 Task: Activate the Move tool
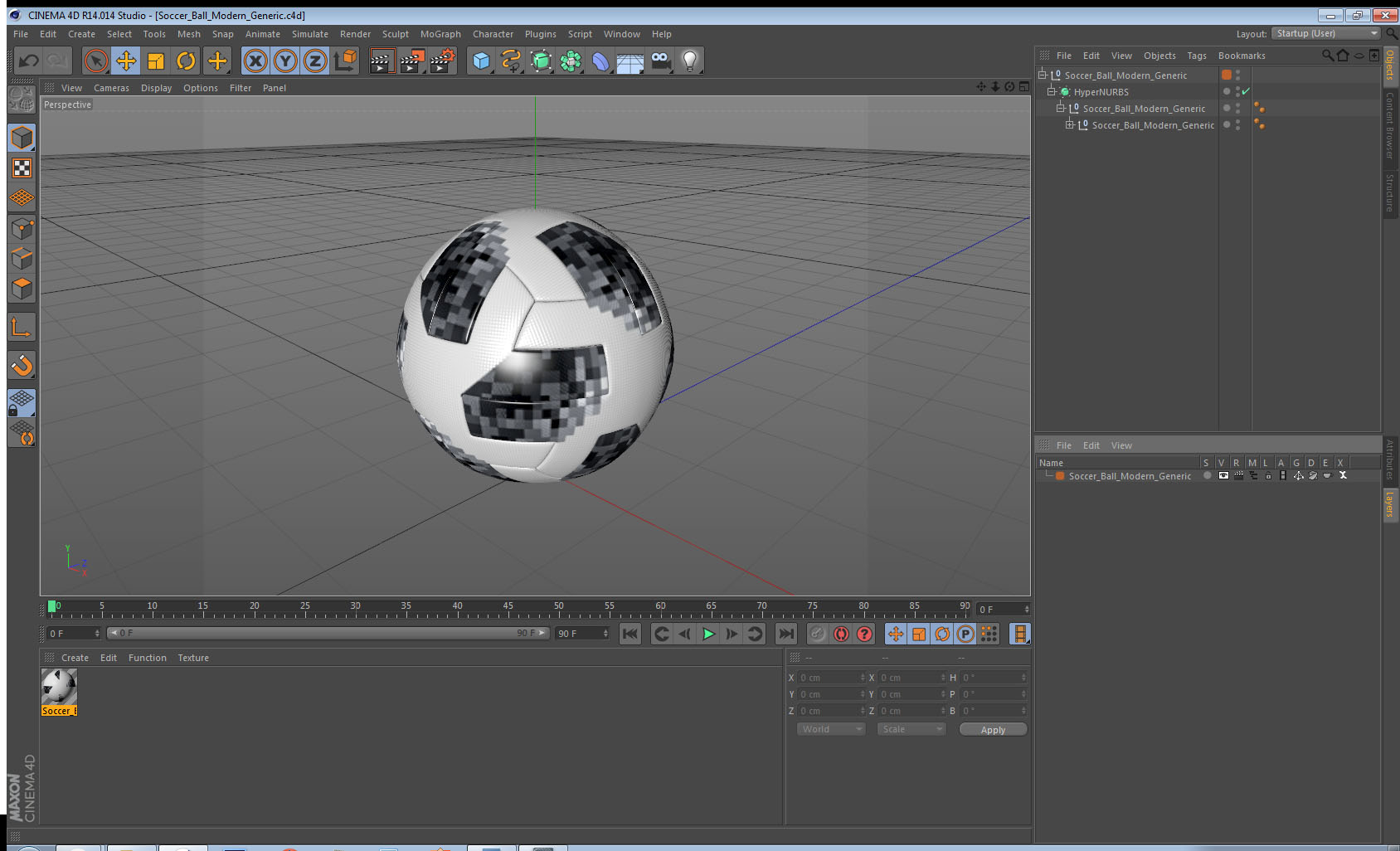pos(126,61)
